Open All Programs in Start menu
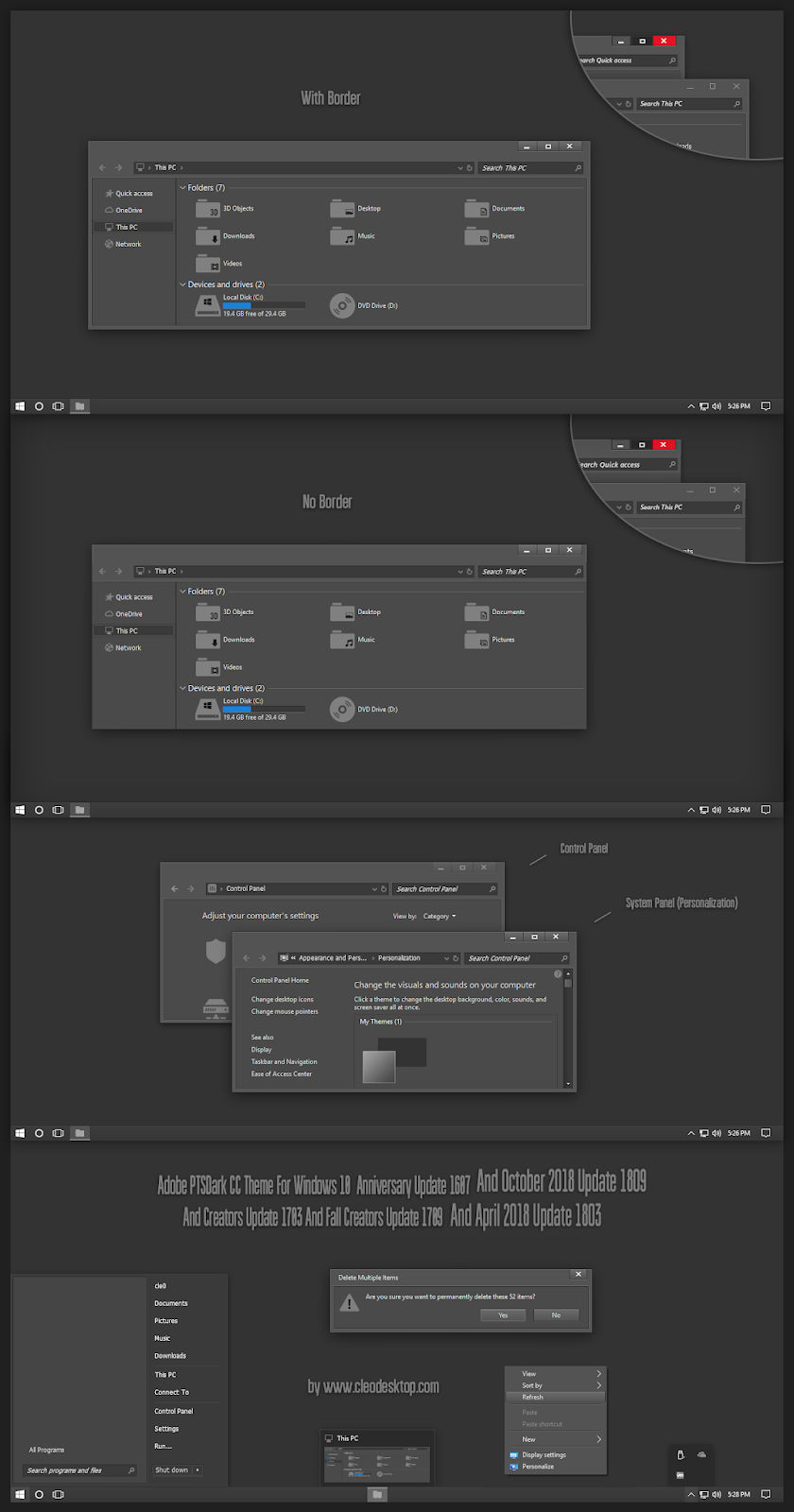Screen dimensions: 794x1512 (x=46, y=1450)
